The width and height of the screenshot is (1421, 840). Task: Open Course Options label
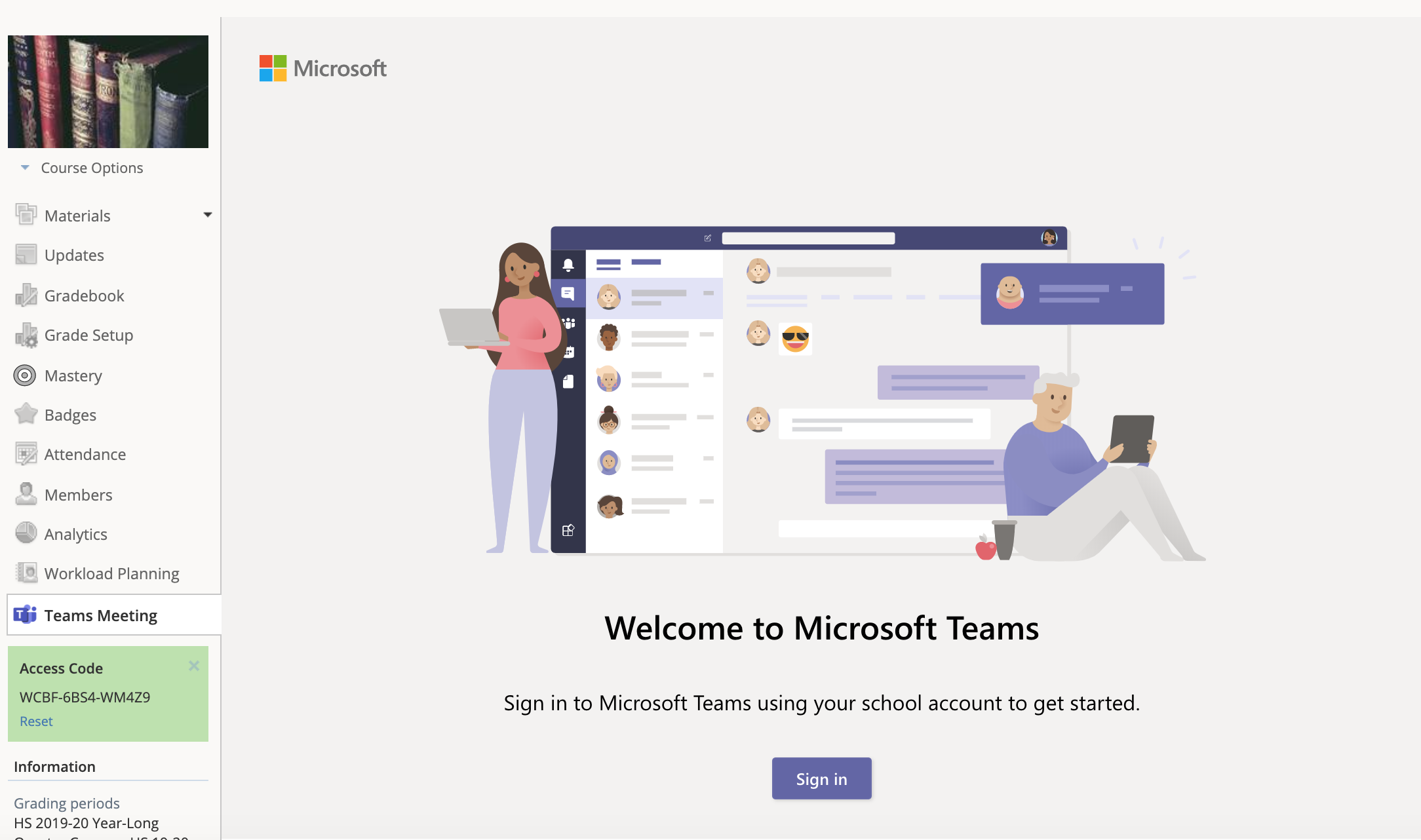(x=92, y=168)
